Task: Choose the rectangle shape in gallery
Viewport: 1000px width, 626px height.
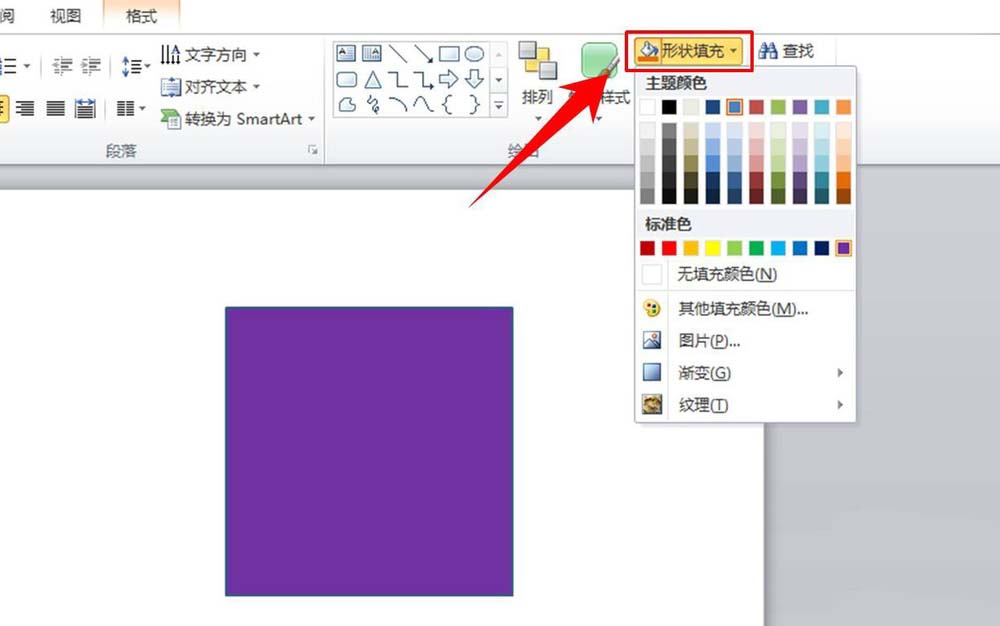Action: click(449, 54)
